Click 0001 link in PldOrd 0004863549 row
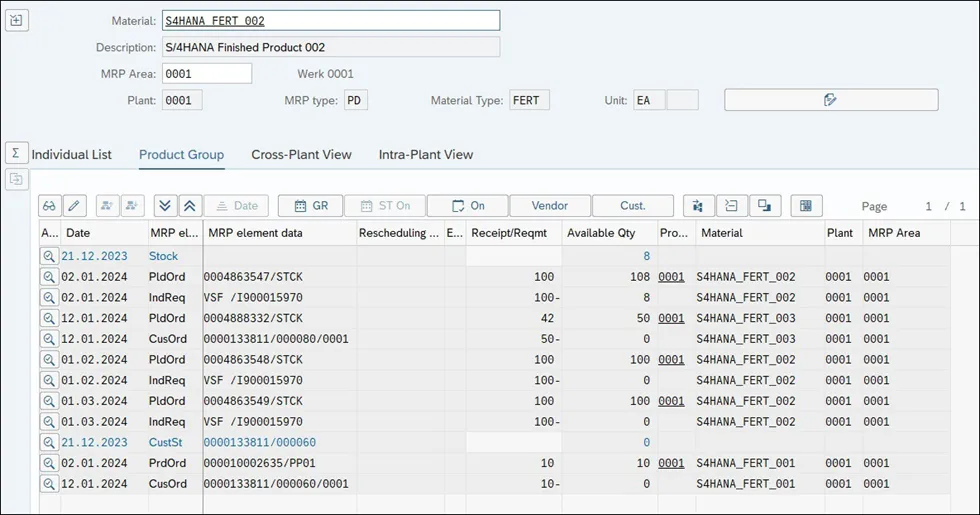This screenshot has width=980, height=515. tap(671, 401)
